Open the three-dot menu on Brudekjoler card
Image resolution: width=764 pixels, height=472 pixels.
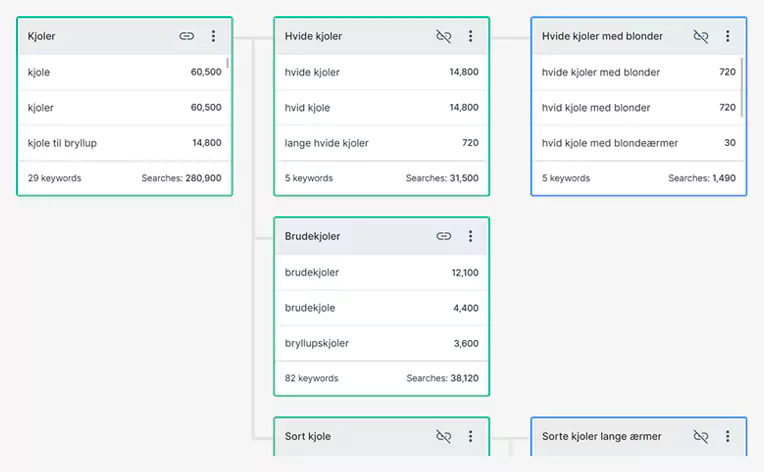click(x=470, y=236)
